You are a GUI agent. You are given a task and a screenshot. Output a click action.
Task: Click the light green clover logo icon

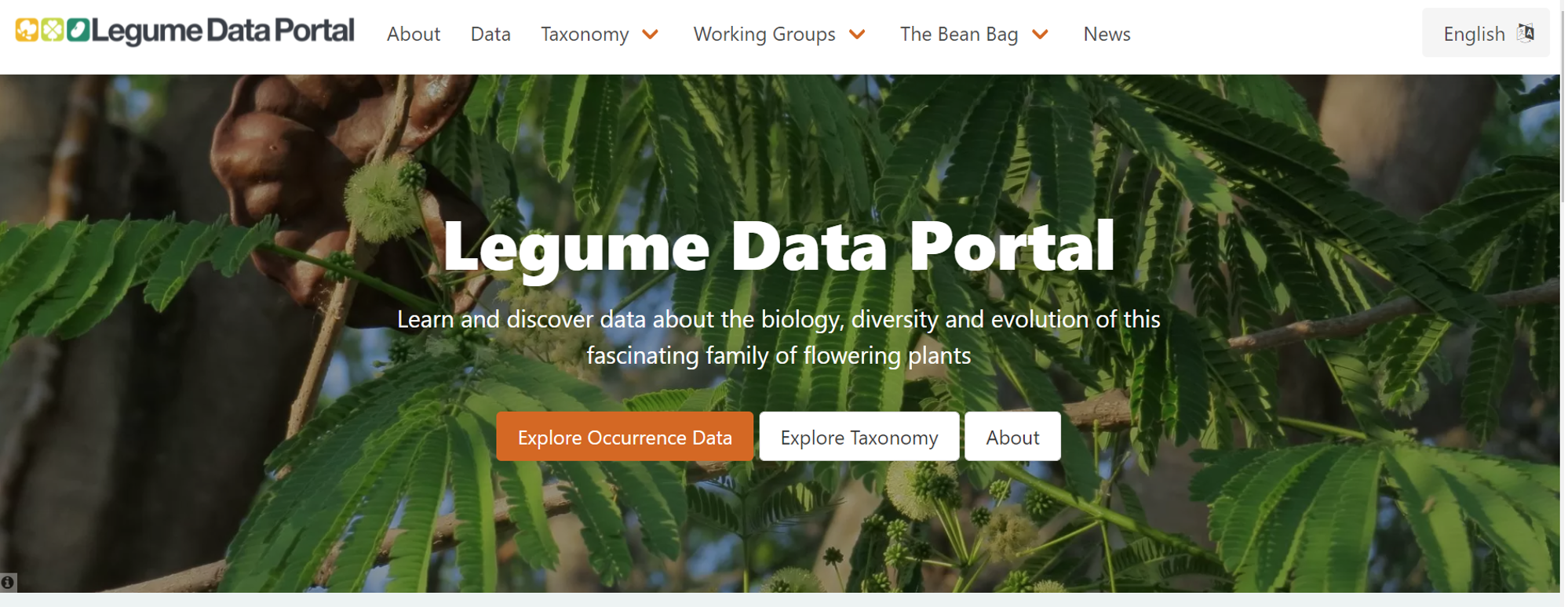(53, 31)
